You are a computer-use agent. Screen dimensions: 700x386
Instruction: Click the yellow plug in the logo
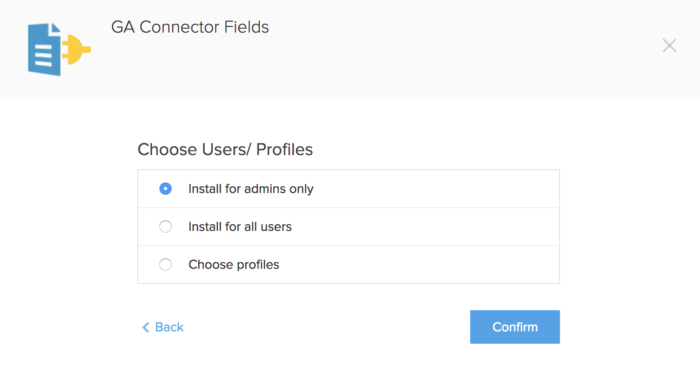point(76,49)
